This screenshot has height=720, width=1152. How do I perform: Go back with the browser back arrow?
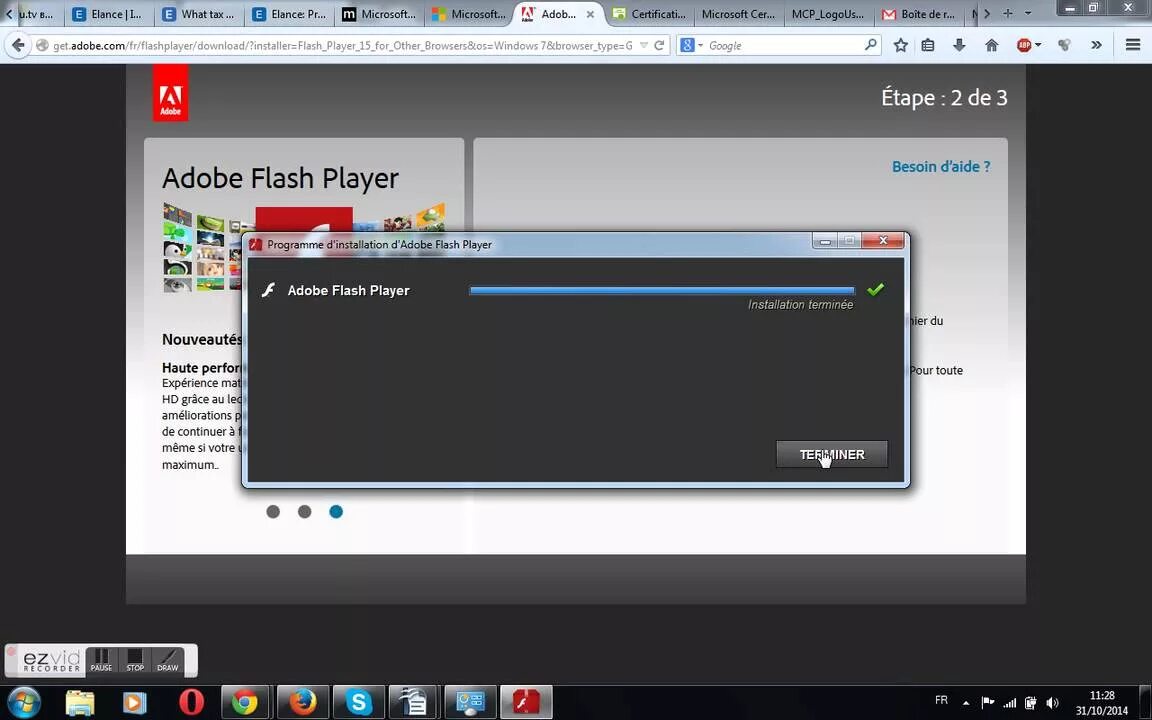[18, 46]
